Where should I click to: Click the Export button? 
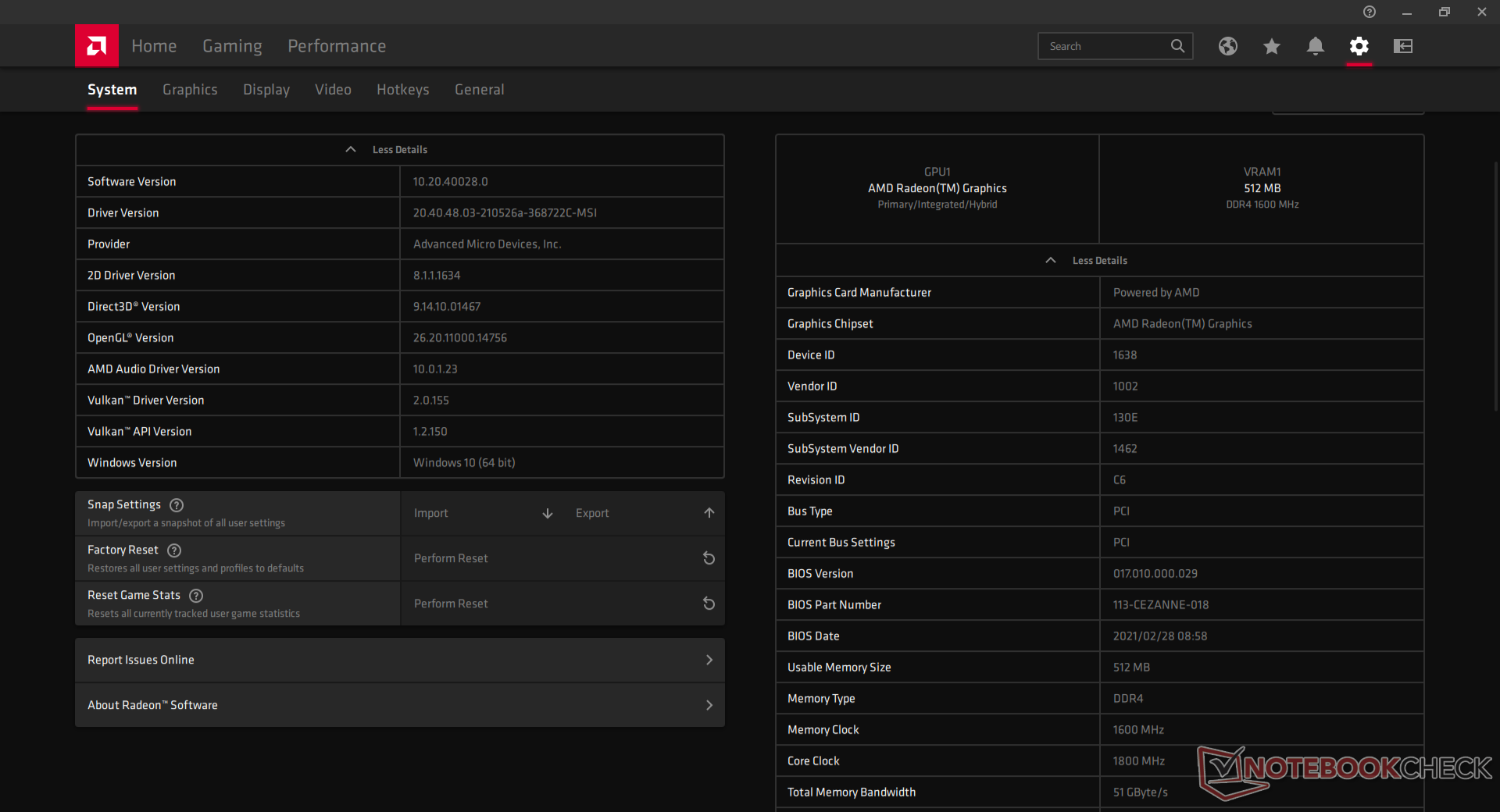tap(644, 513)
